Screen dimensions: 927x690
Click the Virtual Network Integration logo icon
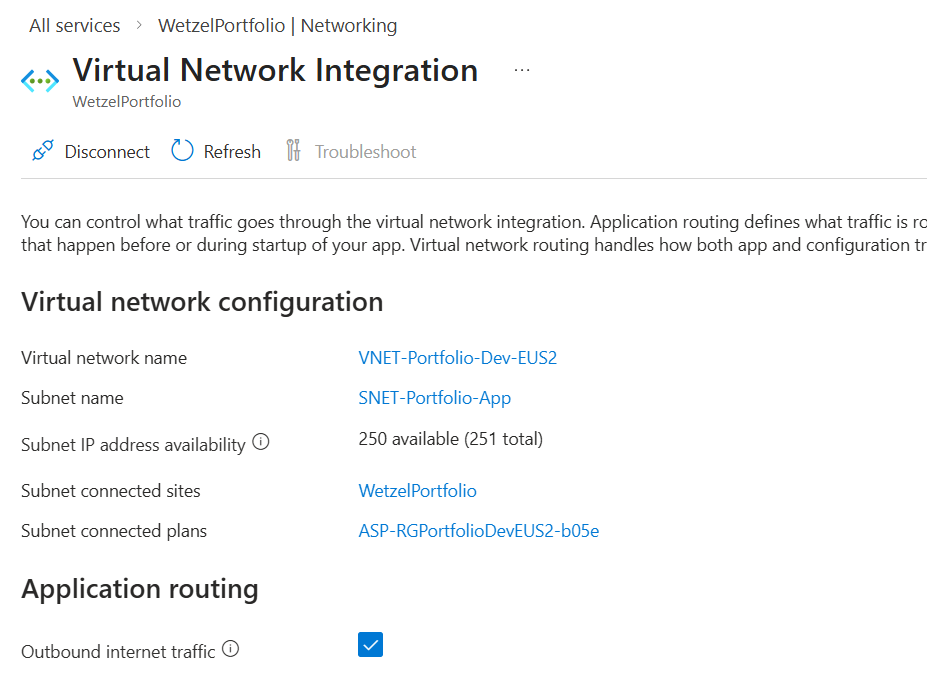click(x=40, y=81)
